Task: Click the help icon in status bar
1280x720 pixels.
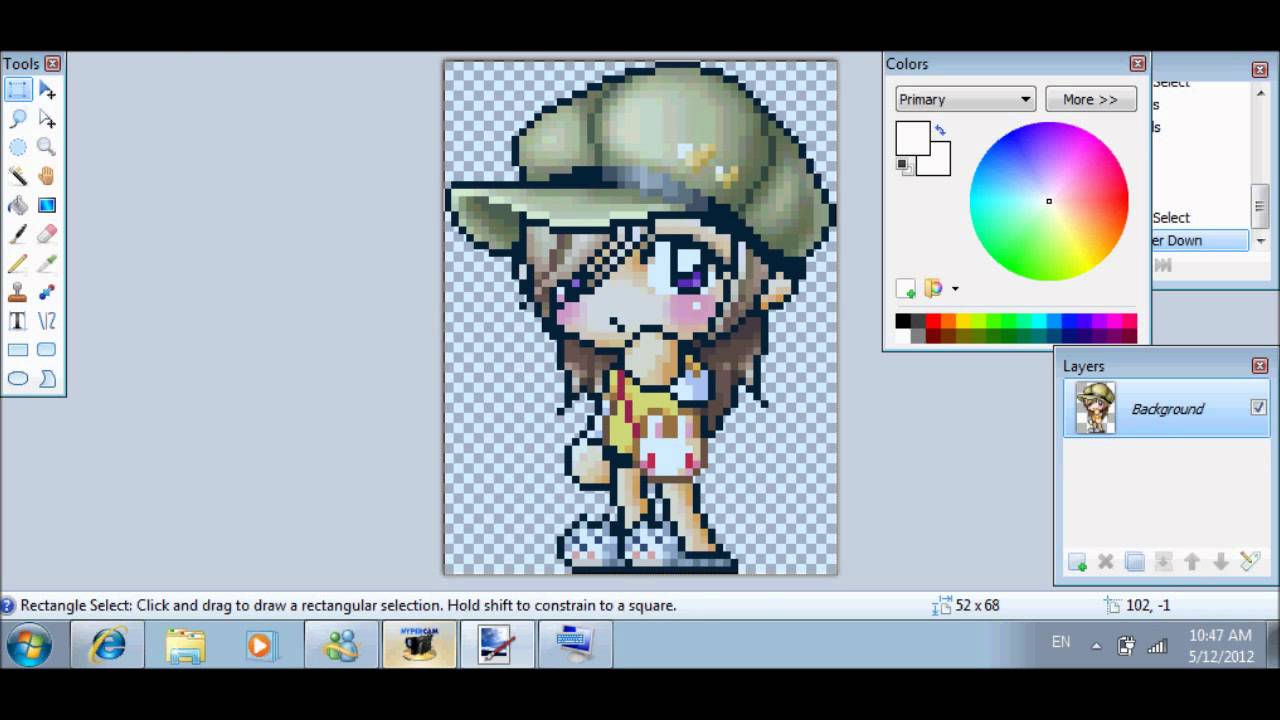Action: [x=8, y=605]
